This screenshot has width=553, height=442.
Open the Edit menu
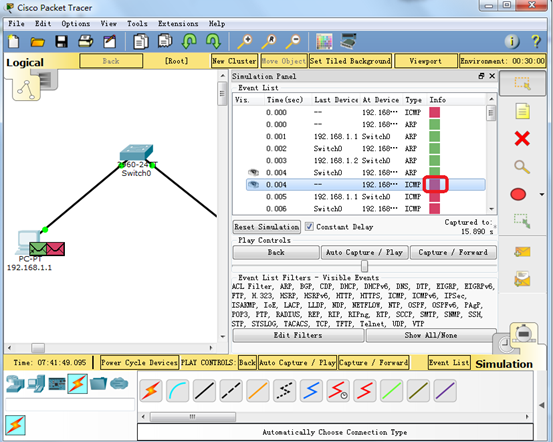click(x=43, y=24)
